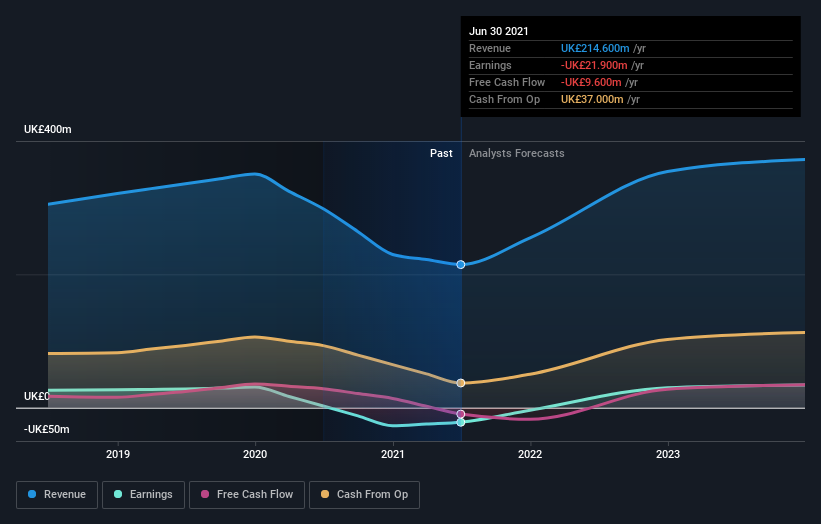The height and width of the screenshot is (524, 821).
Task: Click the UK£37.000m cash from op value
Action: 592,99
